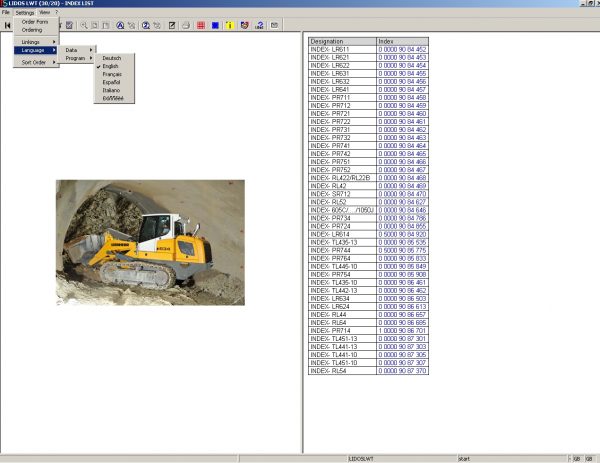Open the File menu
Screen dimensions: 600x463
click(x=6, y=12)
